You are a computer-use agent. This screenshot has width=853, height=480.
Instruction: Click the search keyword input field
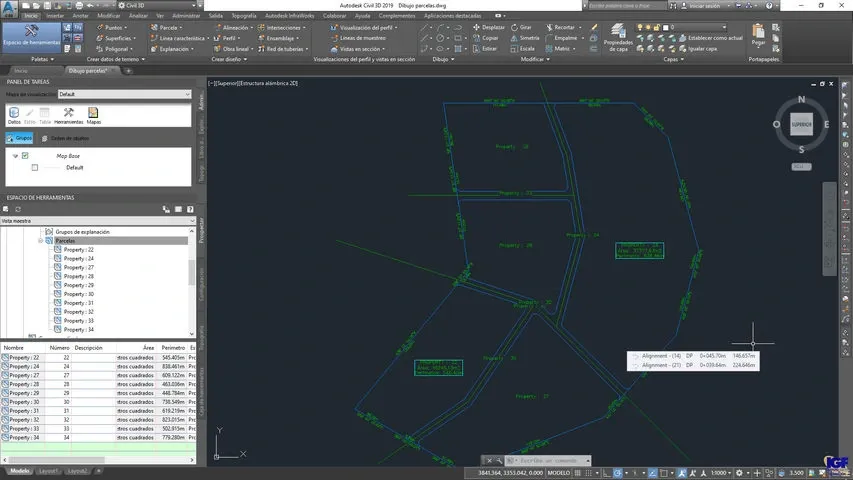626,5
